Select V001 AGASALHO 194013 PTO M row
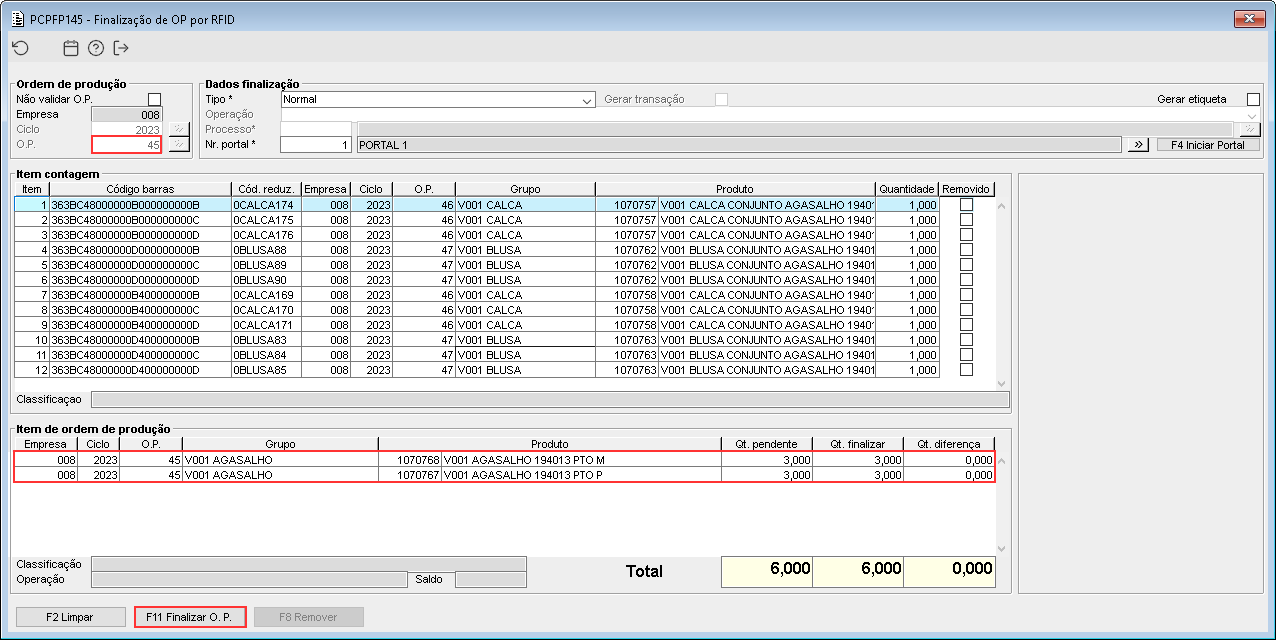The image size is (1276, 640). tap(504, 459)
